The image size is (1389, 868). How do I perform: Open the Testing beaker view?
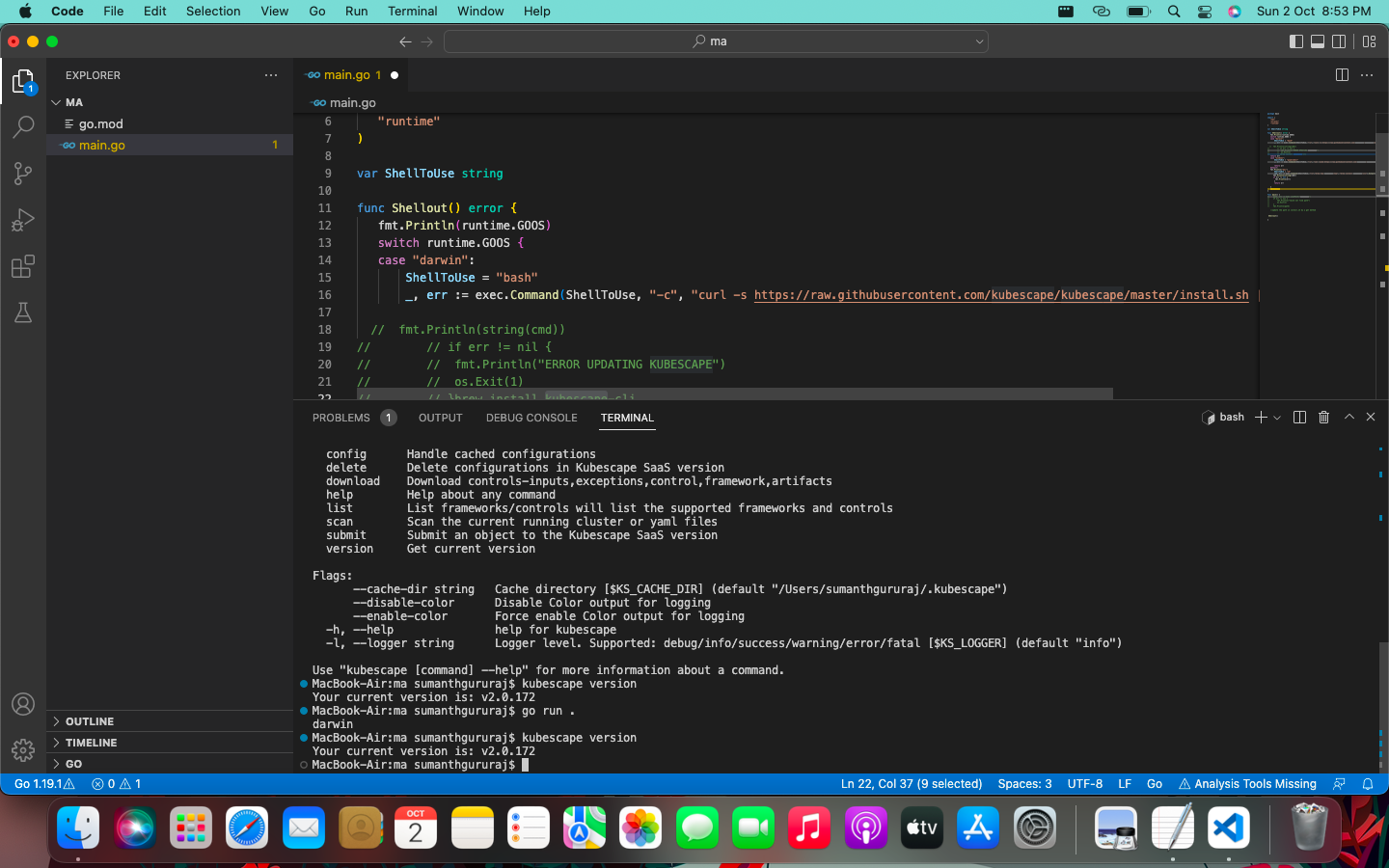pyautogui.click(x=23, y=312)
